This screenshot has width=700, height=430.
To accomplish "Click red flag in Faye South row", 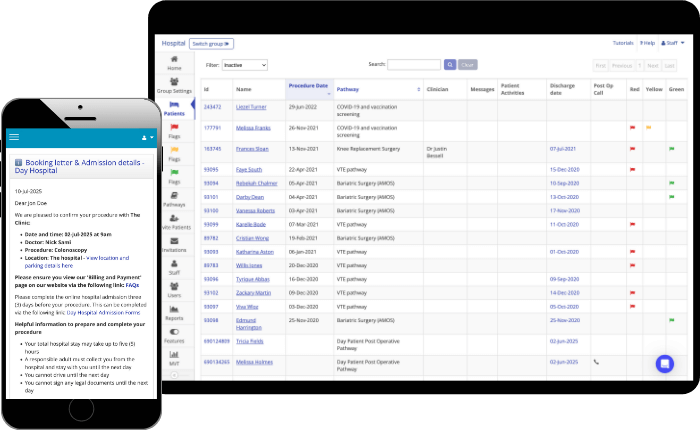I will point(632,170).
